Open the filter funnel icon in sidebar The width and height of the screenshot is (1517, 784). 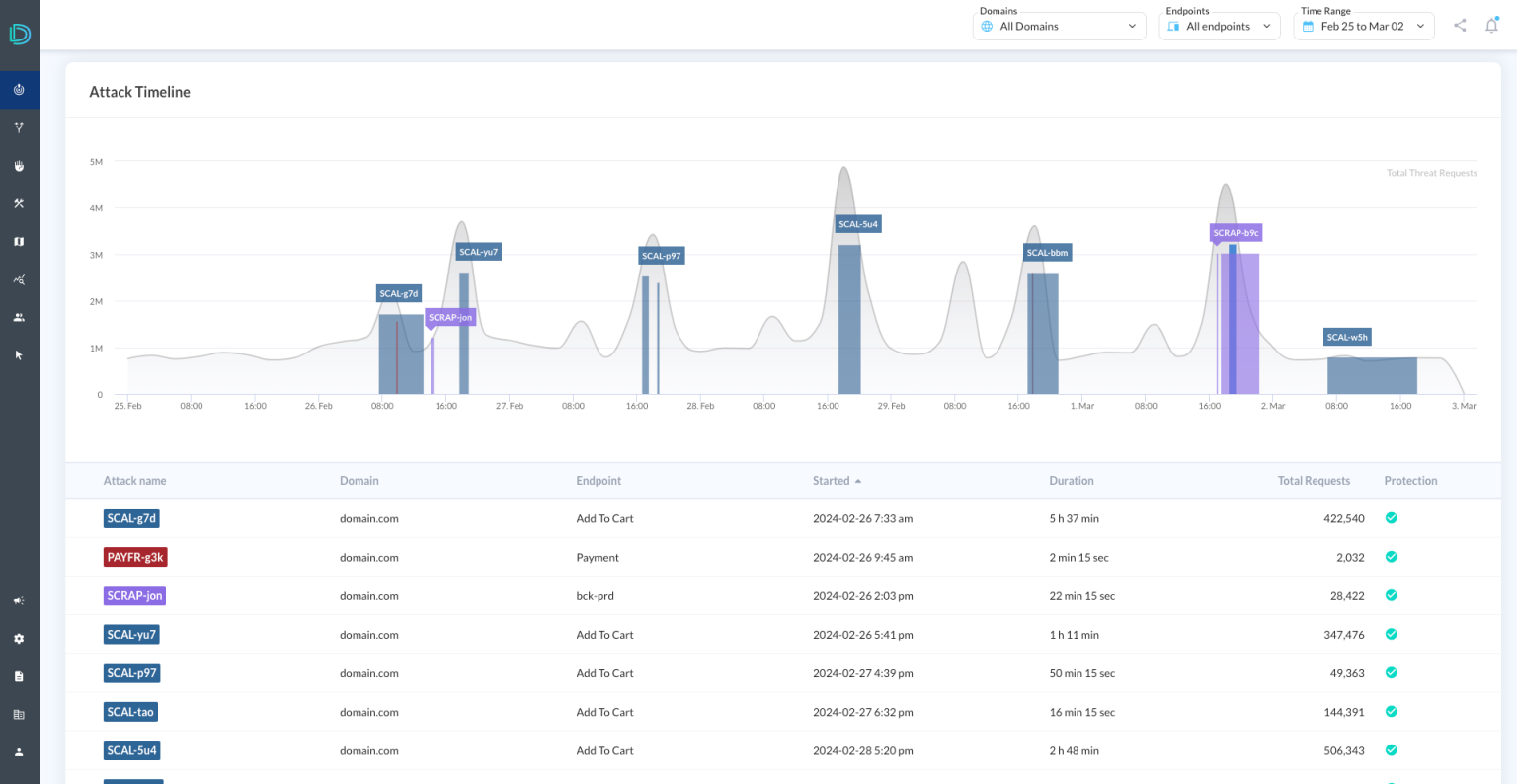19,126
